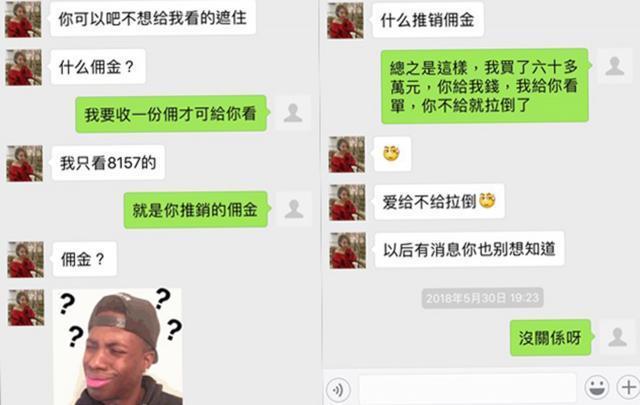Select the 你可以吧不想给我看的遮住 message bubble
The height and width of the screenshot is (405, 640).
(x=153, y=18)
